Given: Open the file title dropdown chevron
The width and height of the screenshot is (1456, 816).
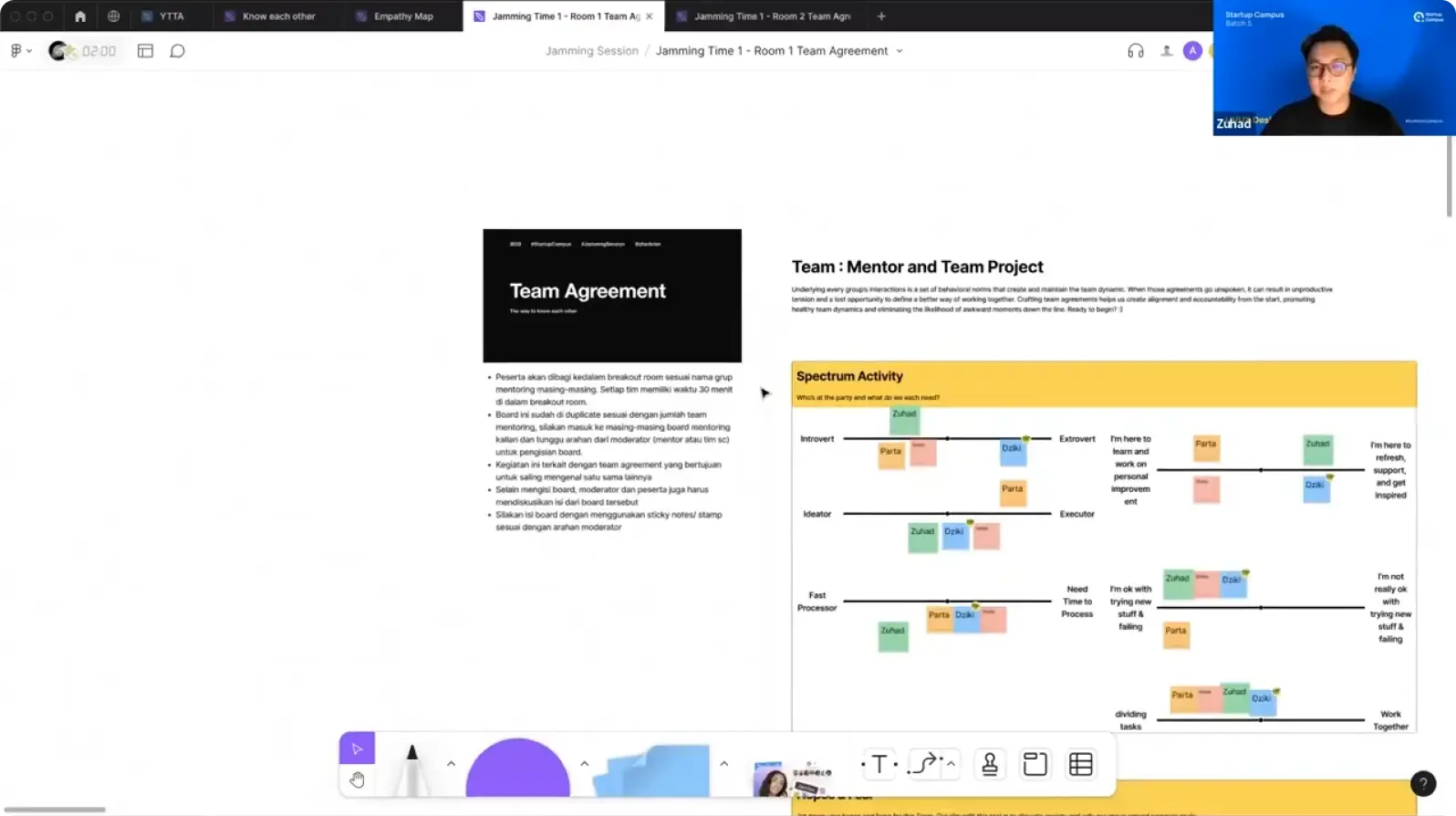Looking at the screenshot, I should 900,51.
